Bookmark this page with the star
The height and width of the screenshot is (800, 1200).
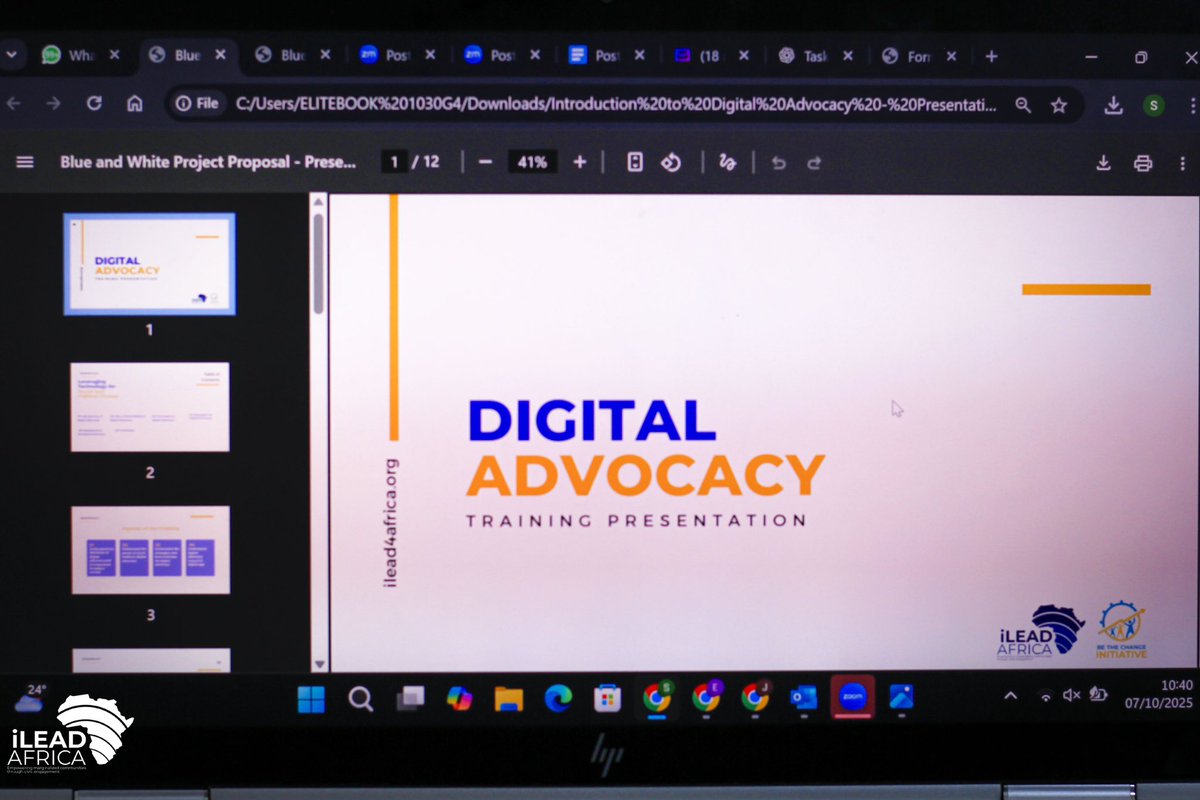(x=1059, y=105)
